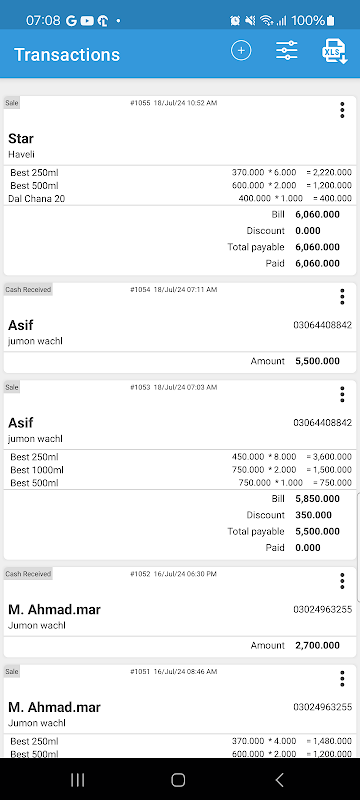Tap the Android home navigation button
The image size is (360, 800).
pos(178,779)
